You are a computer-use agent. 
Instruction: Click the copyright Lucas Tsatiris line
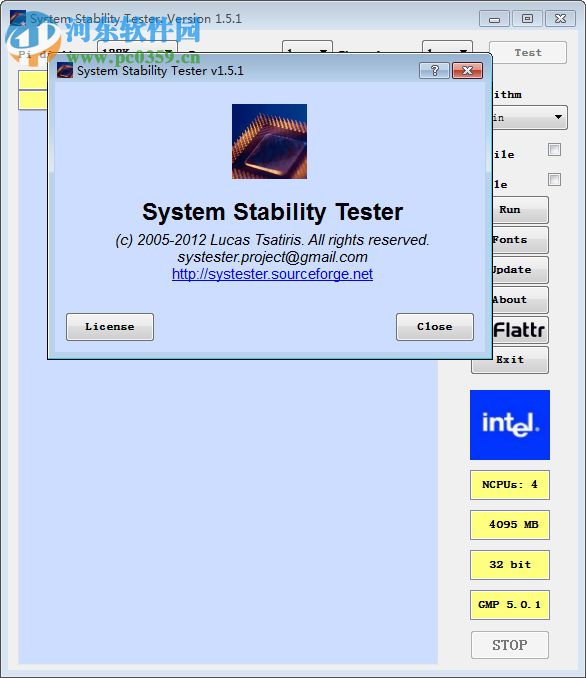[272, 240]
